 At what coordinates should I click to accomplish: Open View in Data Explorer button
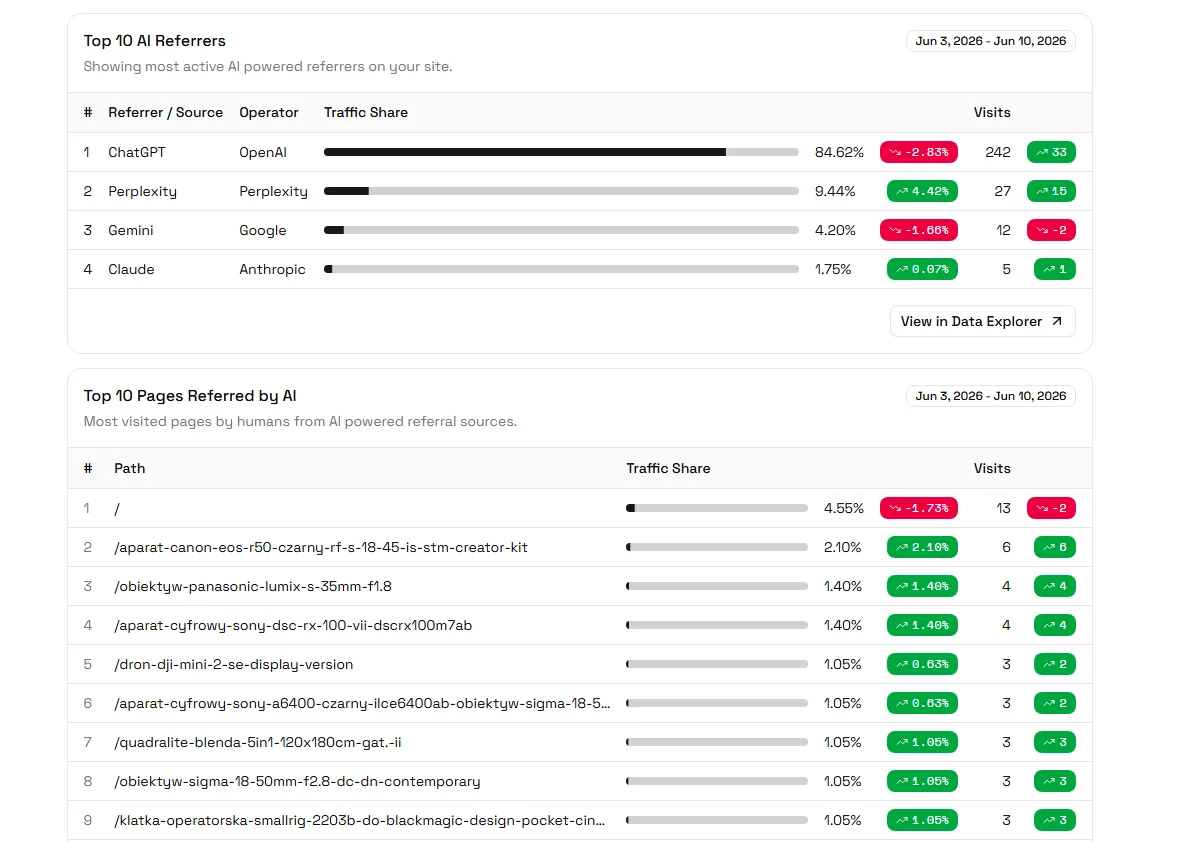click(983, 321)
